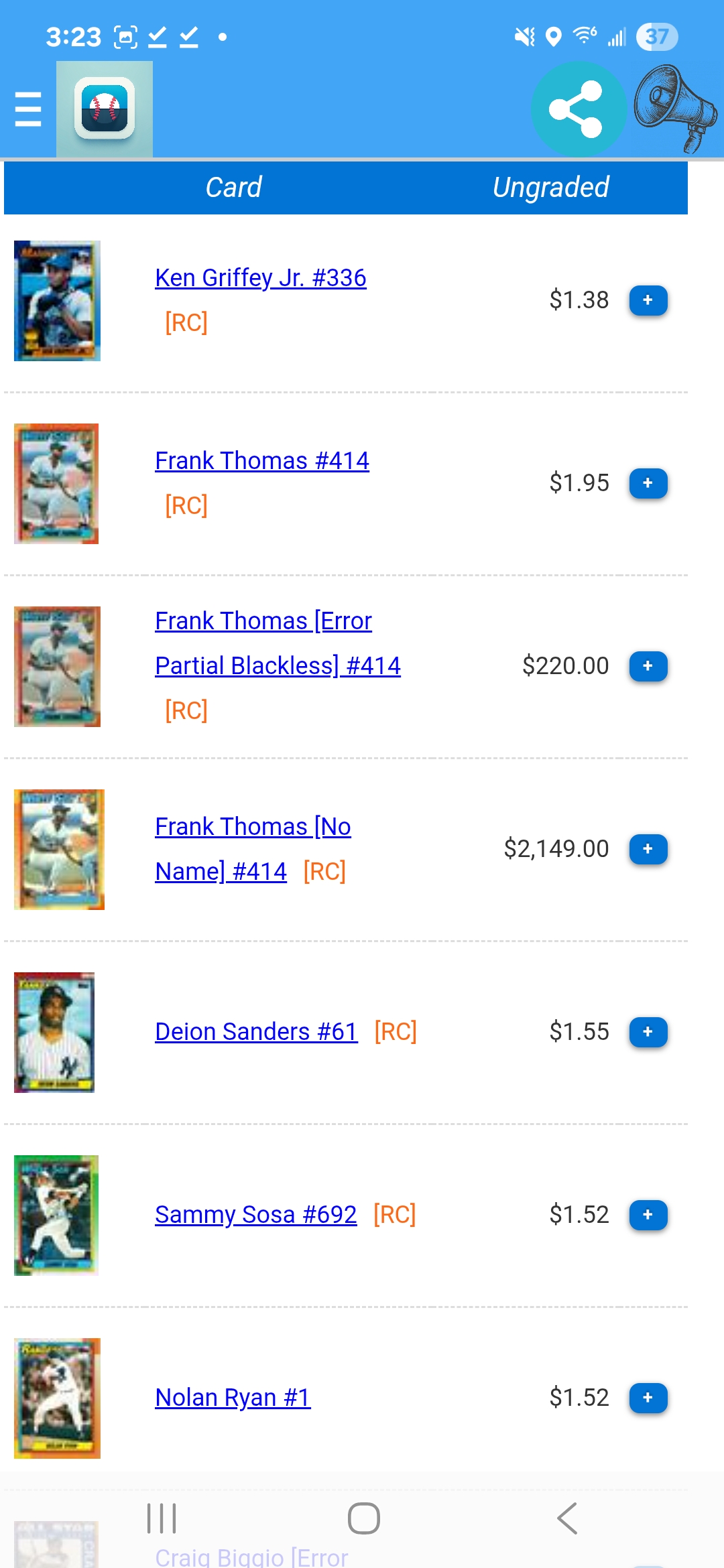Add Nolan Ryan #1 with plus button

click(x=648, y=1398)
